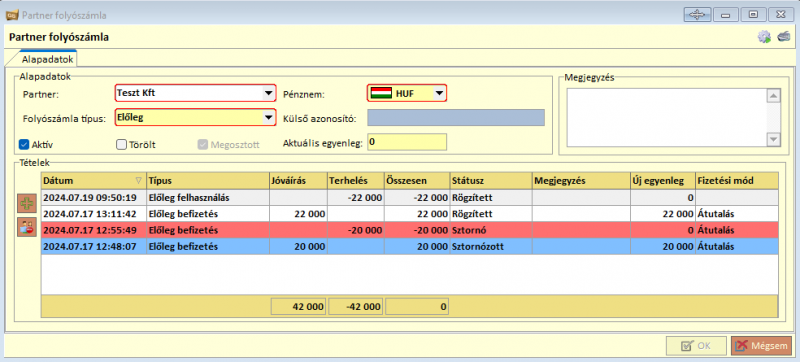Select the red 2024.07.17 12:55:49 row

(x=410, y=230)
